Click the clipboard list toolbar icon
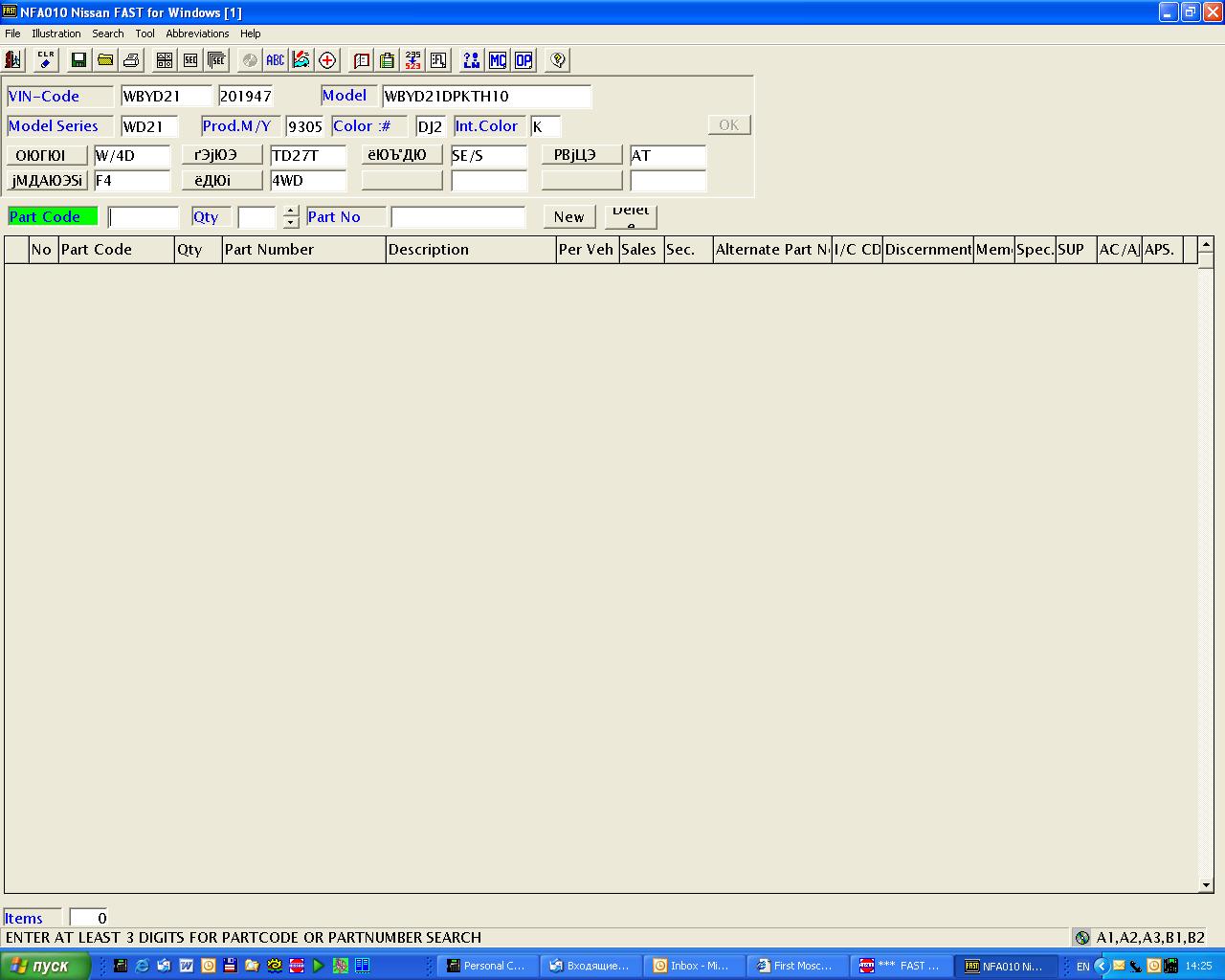 point(387,60)
